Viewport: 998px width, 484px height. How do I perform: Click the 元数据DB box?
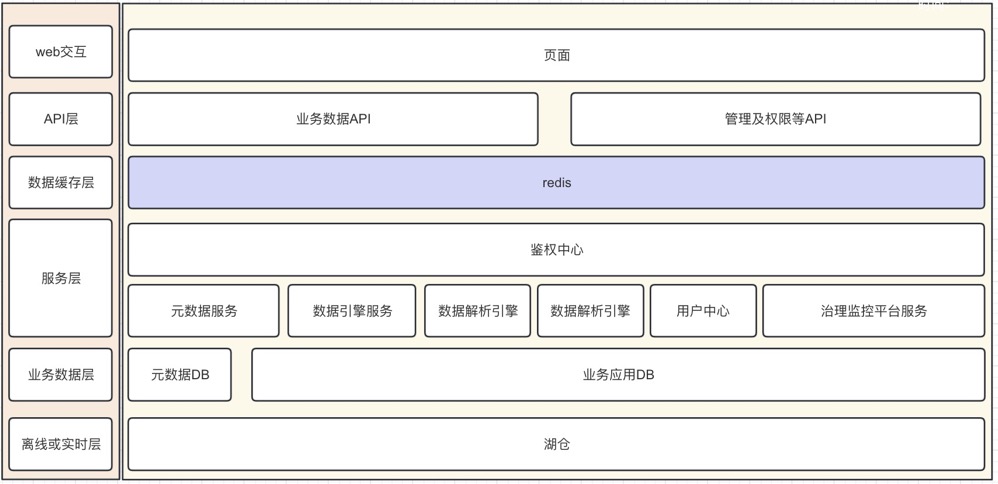180,375
